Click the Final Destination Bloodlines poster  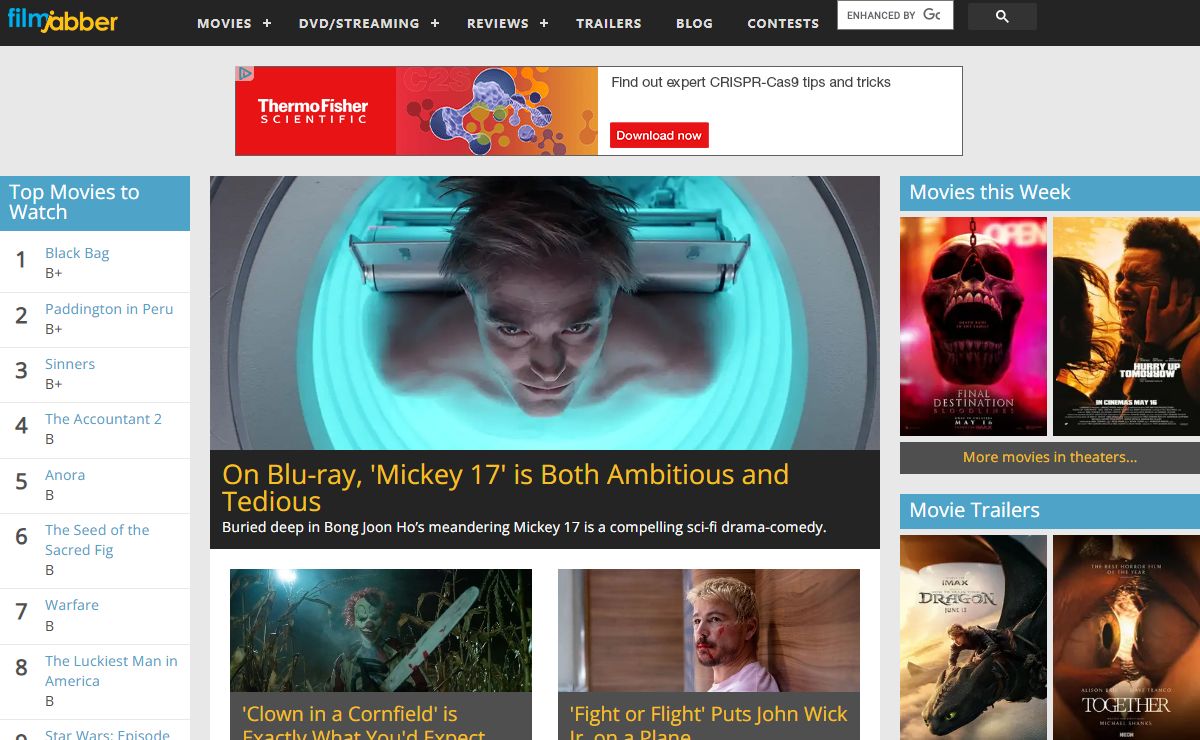973,326
